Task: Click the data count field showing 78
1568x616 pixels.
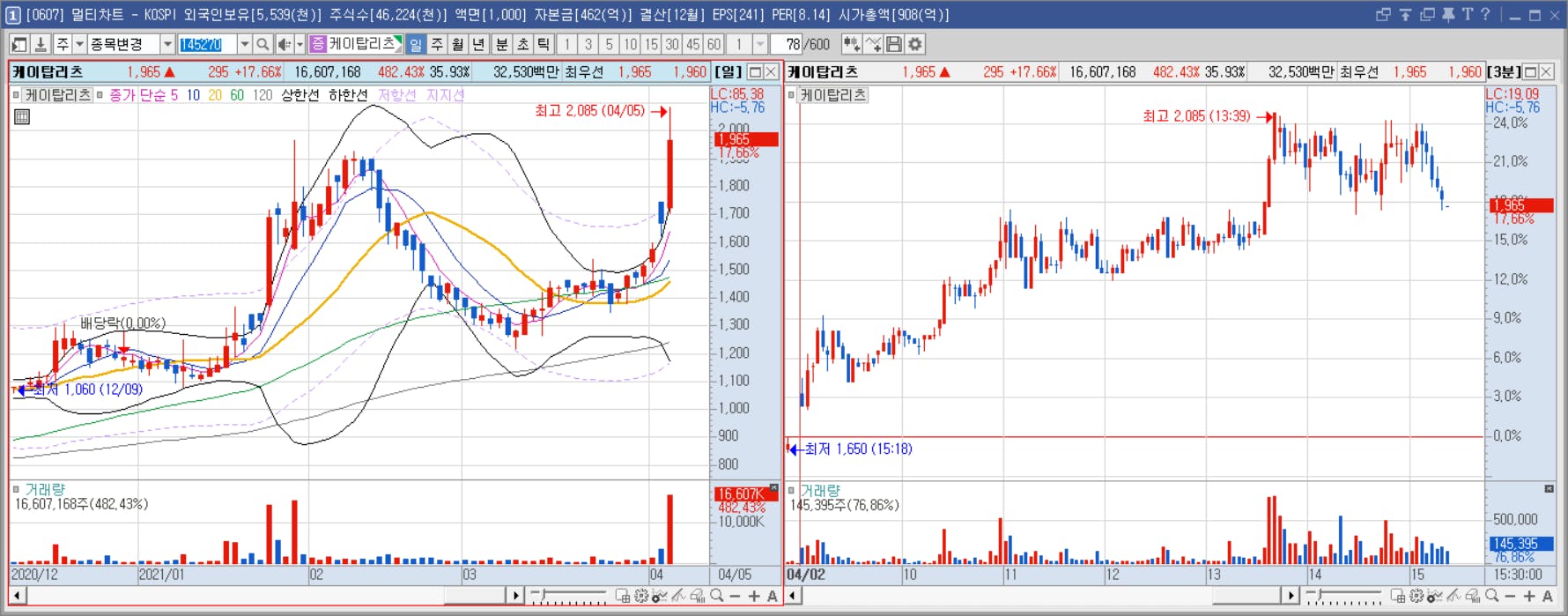Action: point(787,44)
